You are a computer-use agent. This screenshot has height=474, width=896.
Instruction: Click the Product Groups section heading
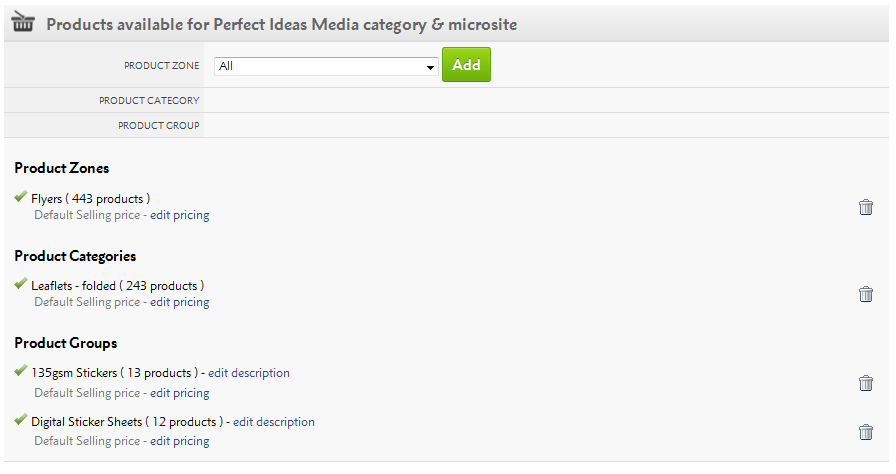click(66, 343)
